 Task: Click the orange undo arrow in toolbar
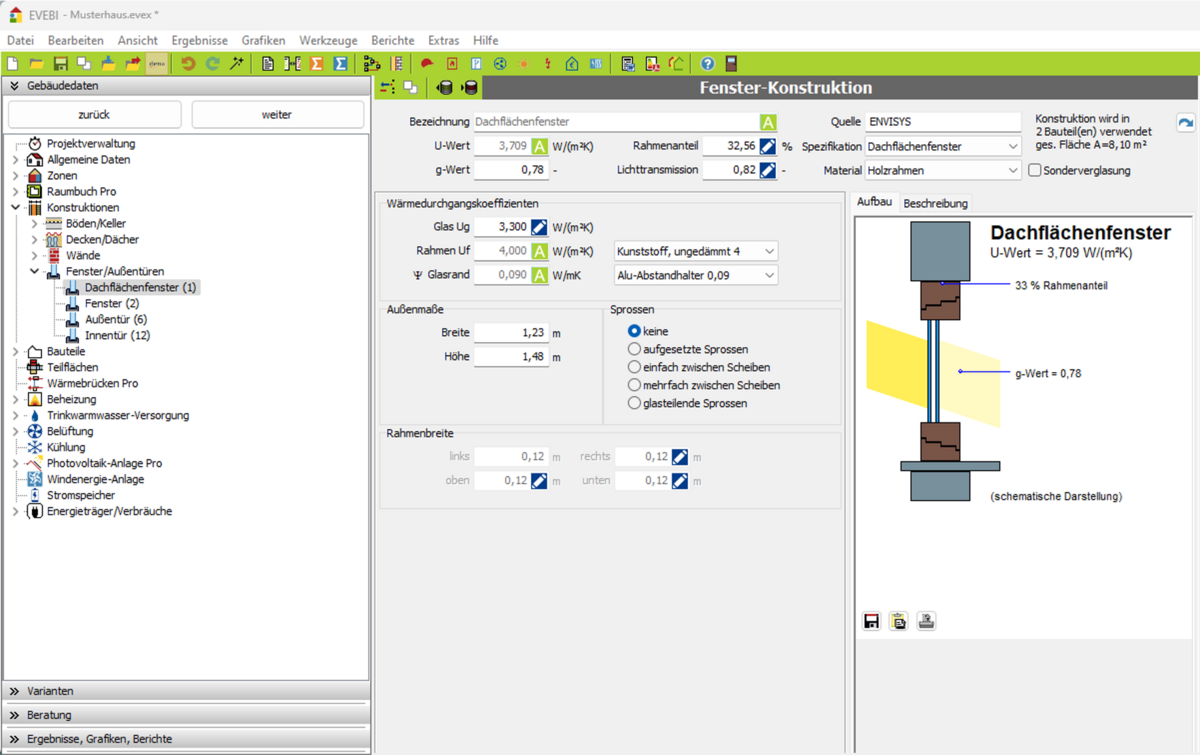187,64
